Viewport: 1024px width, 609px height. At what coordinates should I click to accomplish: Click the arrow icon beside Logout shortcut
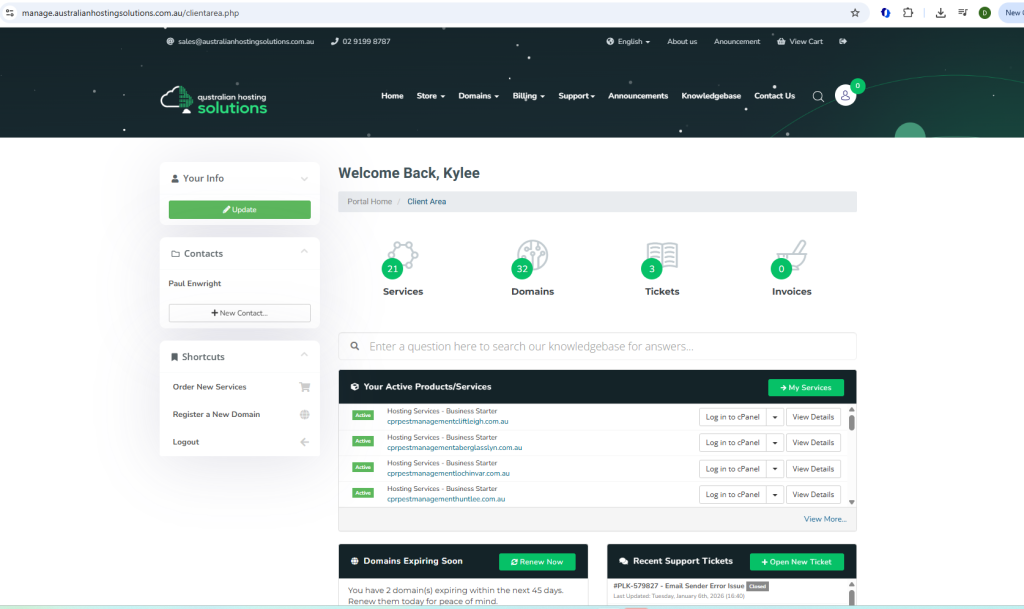pos(304,442)
